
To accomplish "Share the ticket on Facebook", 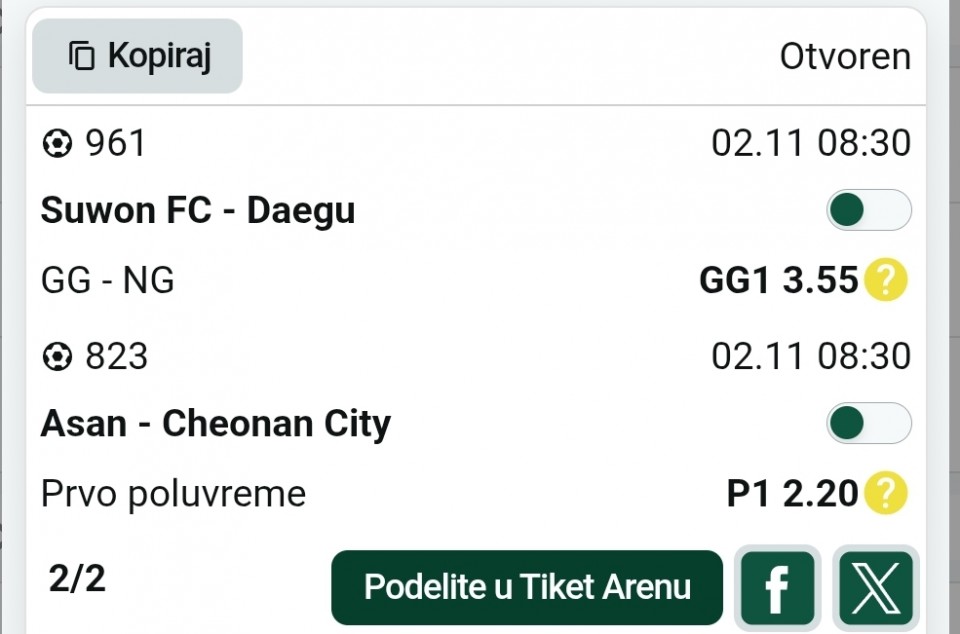I will coord(777,588).
